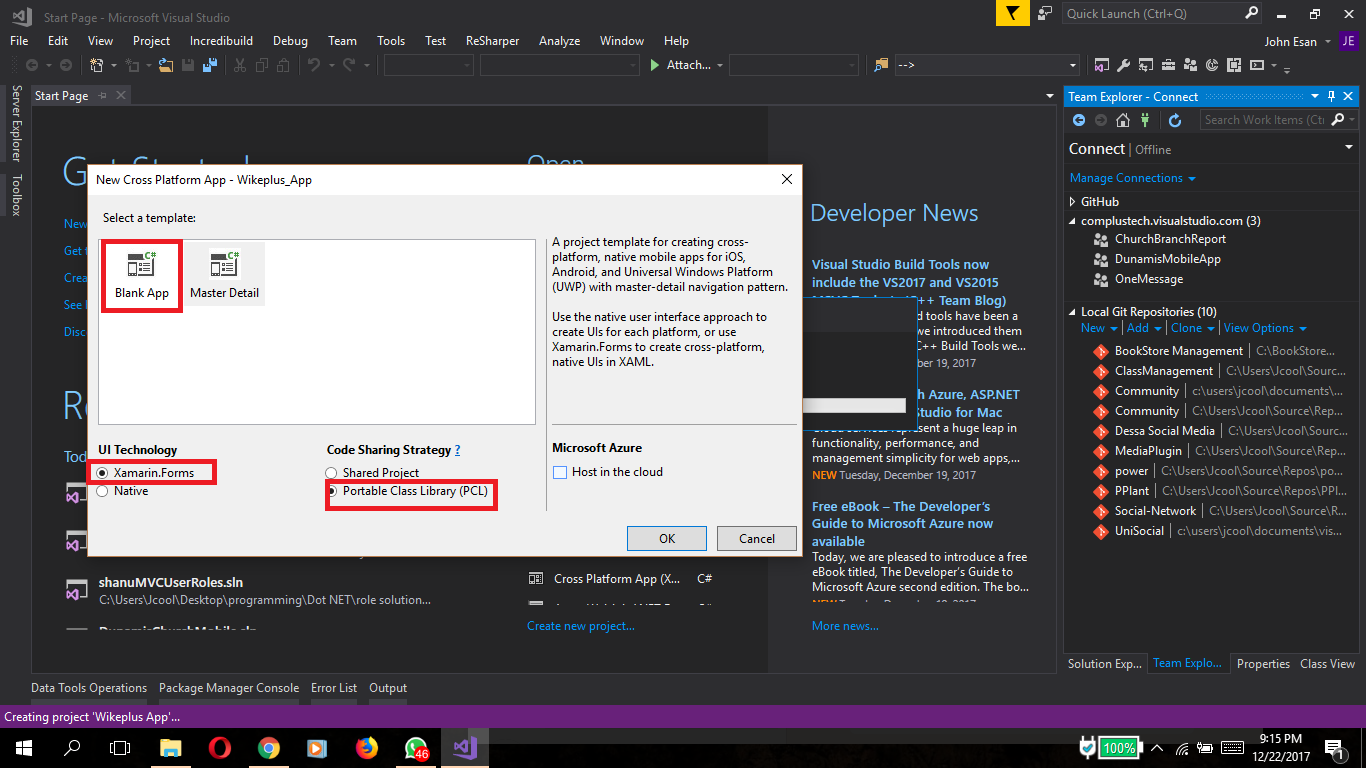Click the Find in Files folder icon
The height and width of the screenshot is (768, 1366).
pos(881,65)
